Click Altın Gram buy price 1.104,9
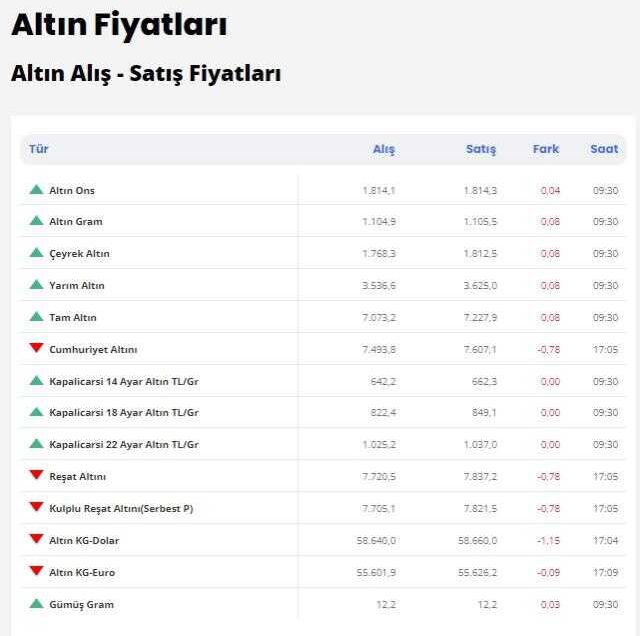This screenshot has height=636, width=640. (379, 222)
